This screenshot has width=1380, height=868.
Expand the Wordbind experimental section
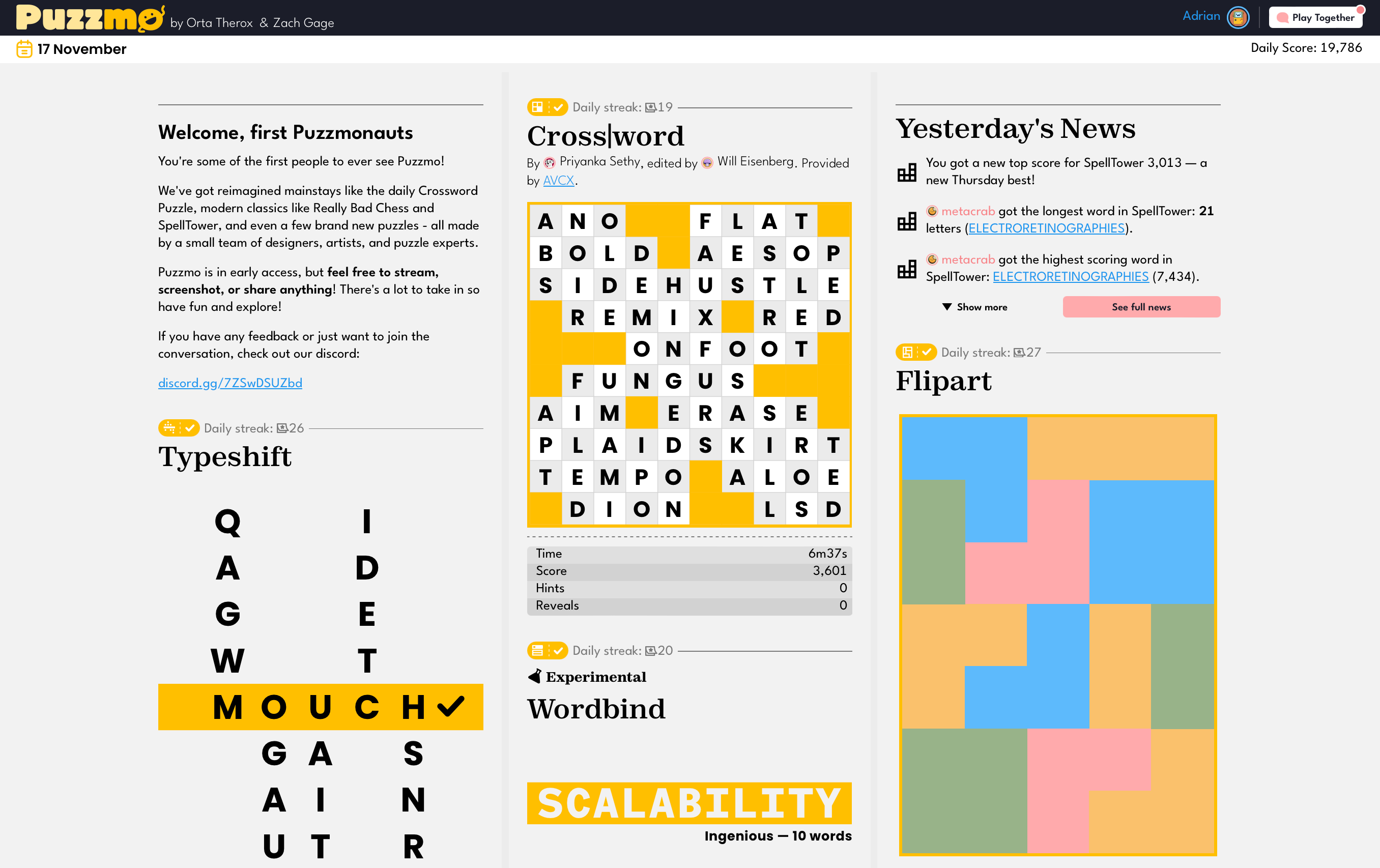[x=597, y=709]
